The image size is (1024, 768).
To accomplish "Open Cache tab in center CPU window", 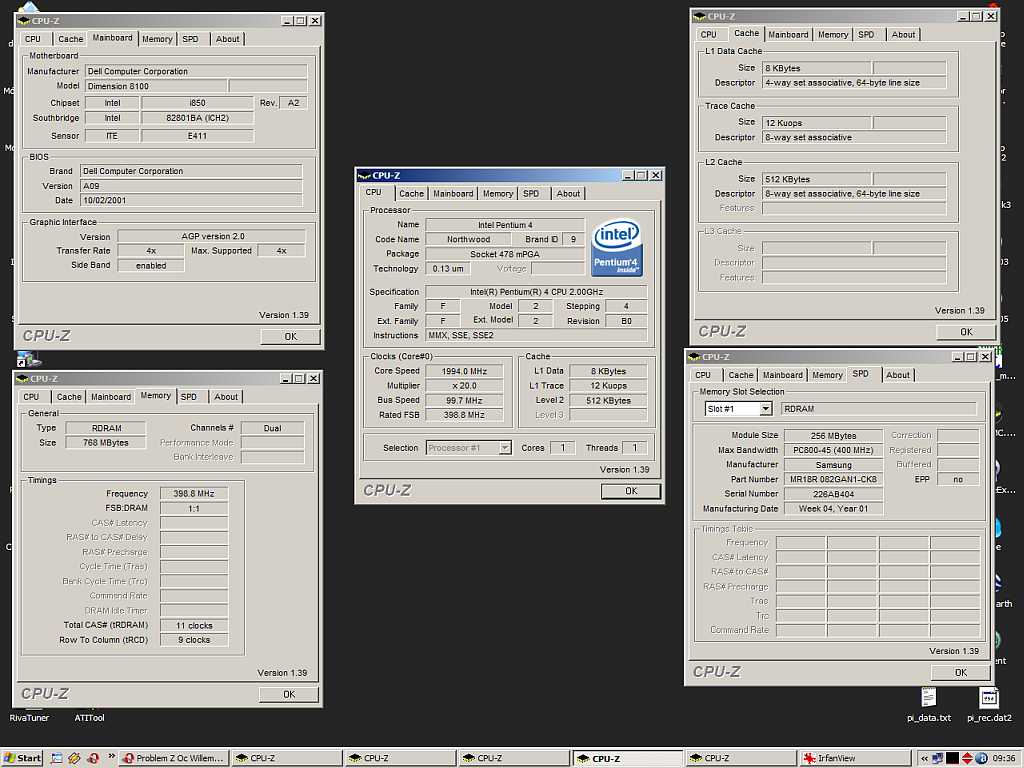I will [411, 194].
